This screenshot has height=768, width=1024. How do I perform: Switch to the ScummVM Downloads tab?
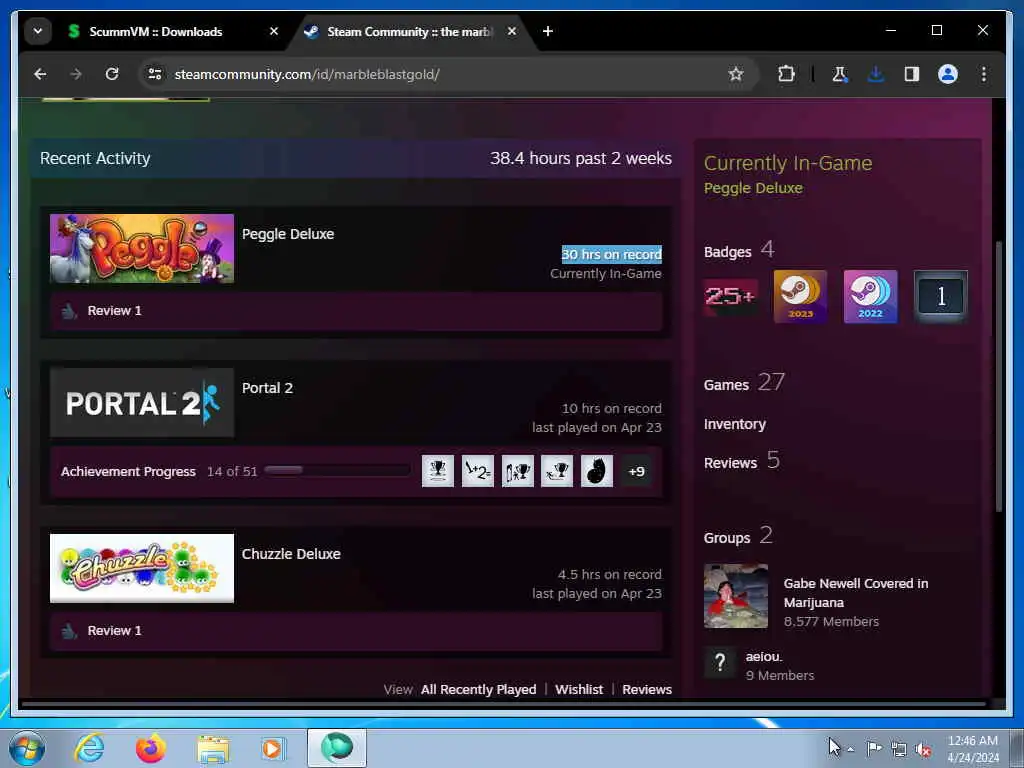[x=155, y=31]
